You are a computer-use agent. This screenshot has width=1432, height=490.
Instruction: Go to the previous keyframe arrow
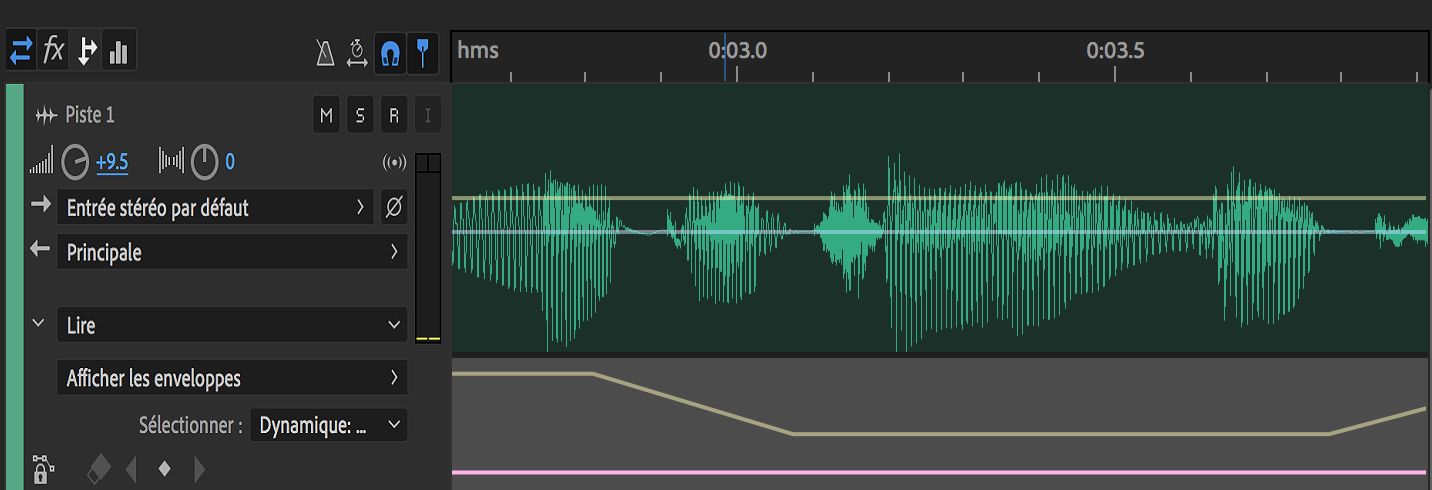[x=131, y=469]
